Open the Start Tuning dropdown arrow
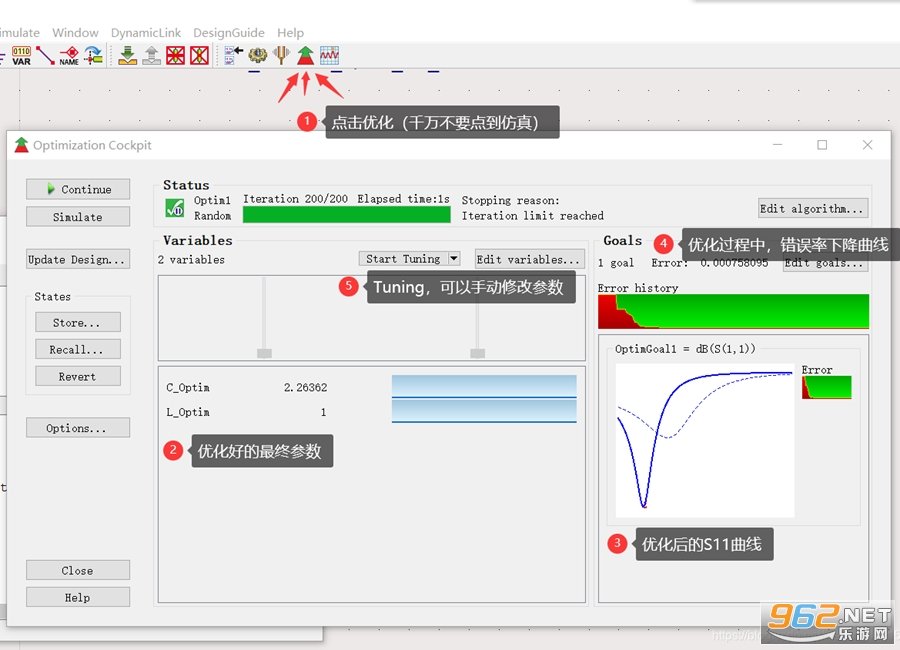900x650 pixels. (x=453, y=258)
